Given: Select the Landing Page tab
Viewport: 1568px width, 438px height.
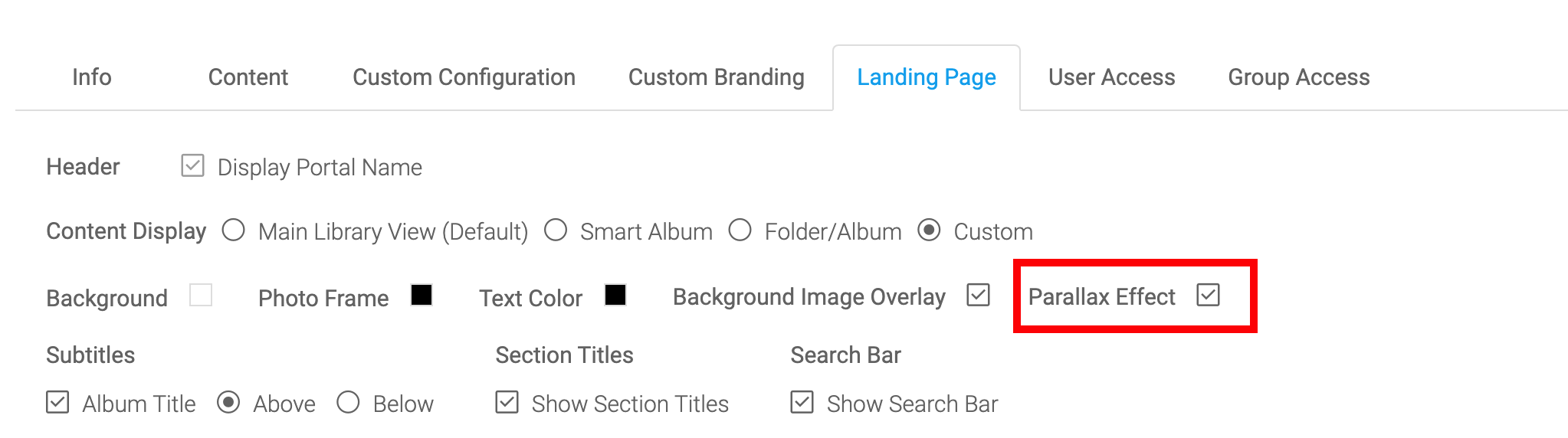Looking at the screenshot, I should (926, 77).
